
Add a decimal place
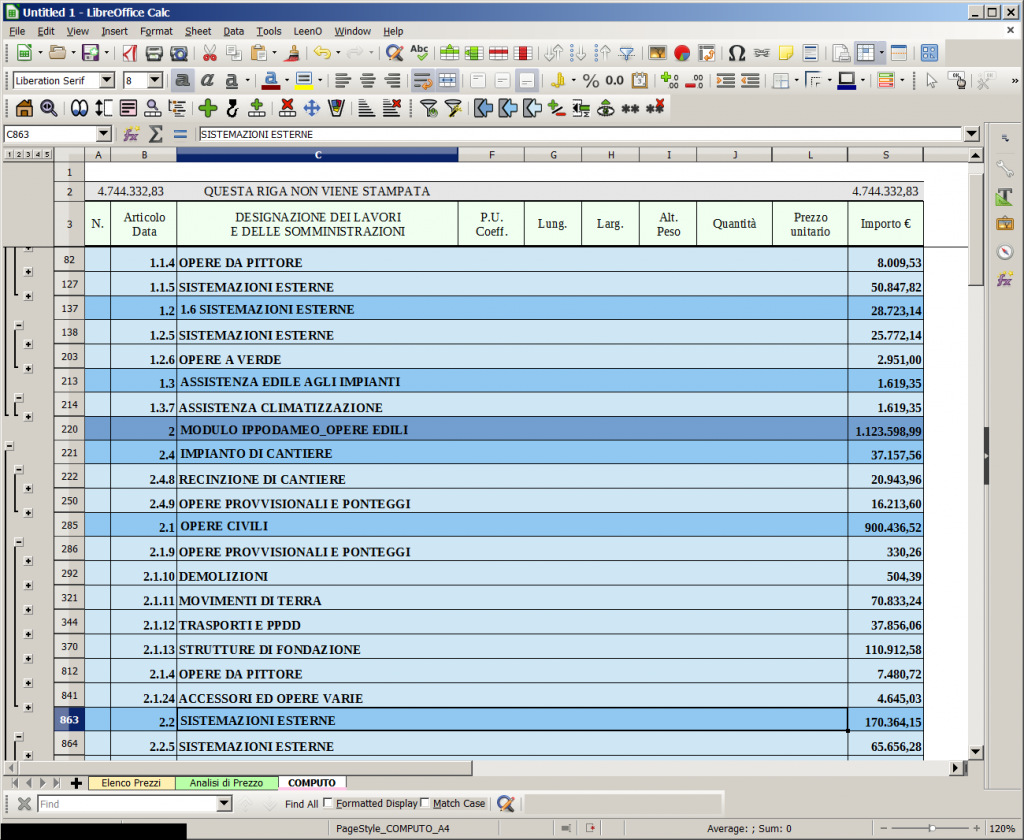coord(669,80)
